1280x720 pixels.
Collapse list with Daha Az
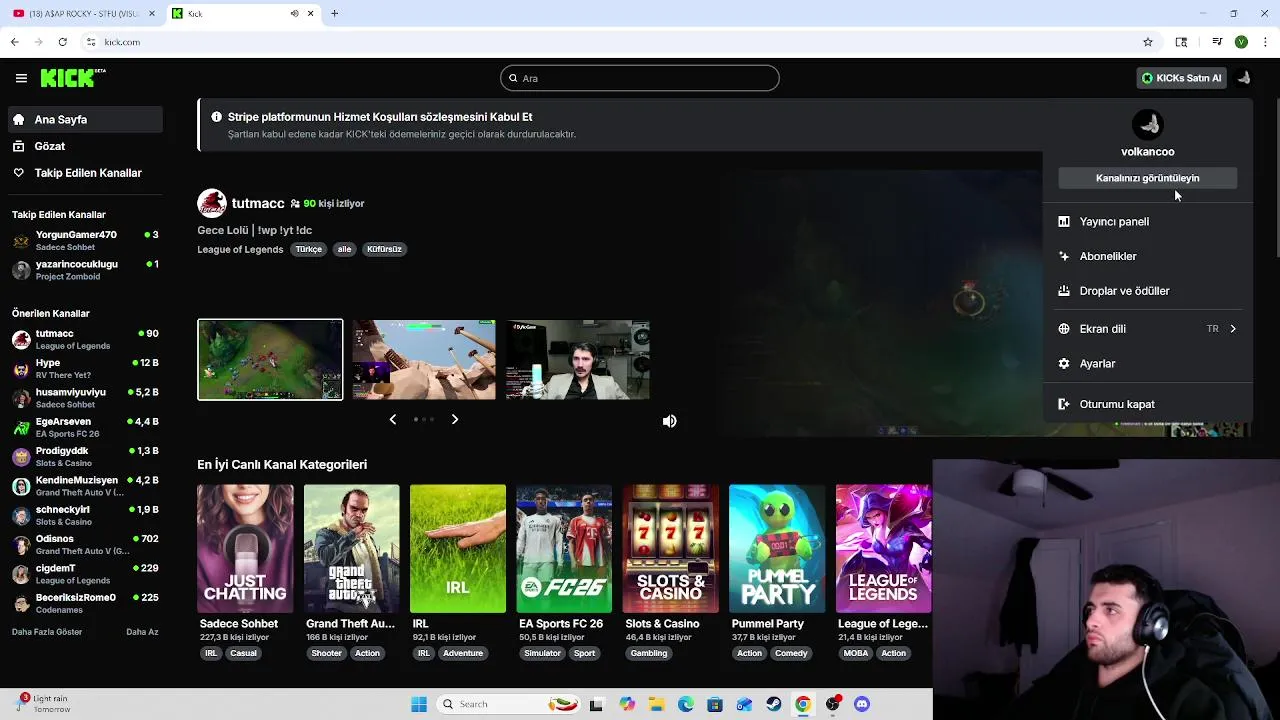pyautogui.click(x=142, y=632)
